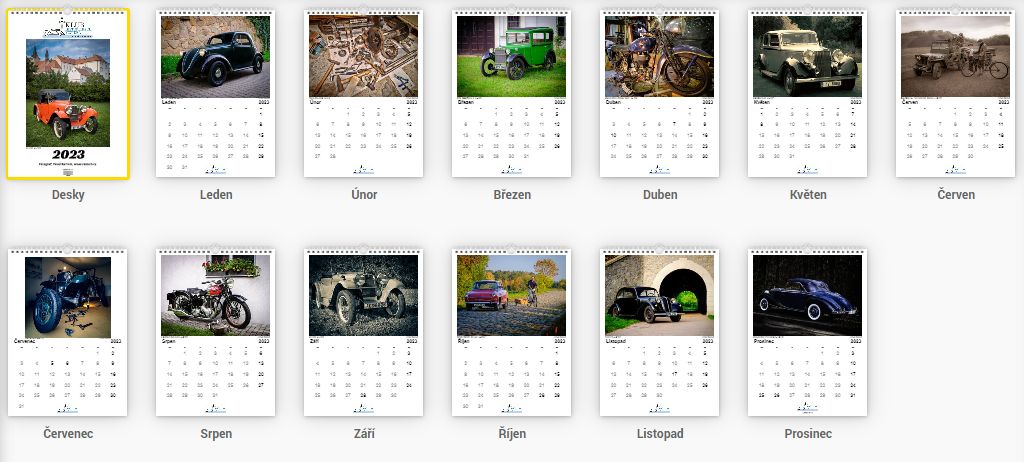Select the Červen sepia photo page
Image resolution: width=1024 pixels, height=462 pixels.
point(955,94)
